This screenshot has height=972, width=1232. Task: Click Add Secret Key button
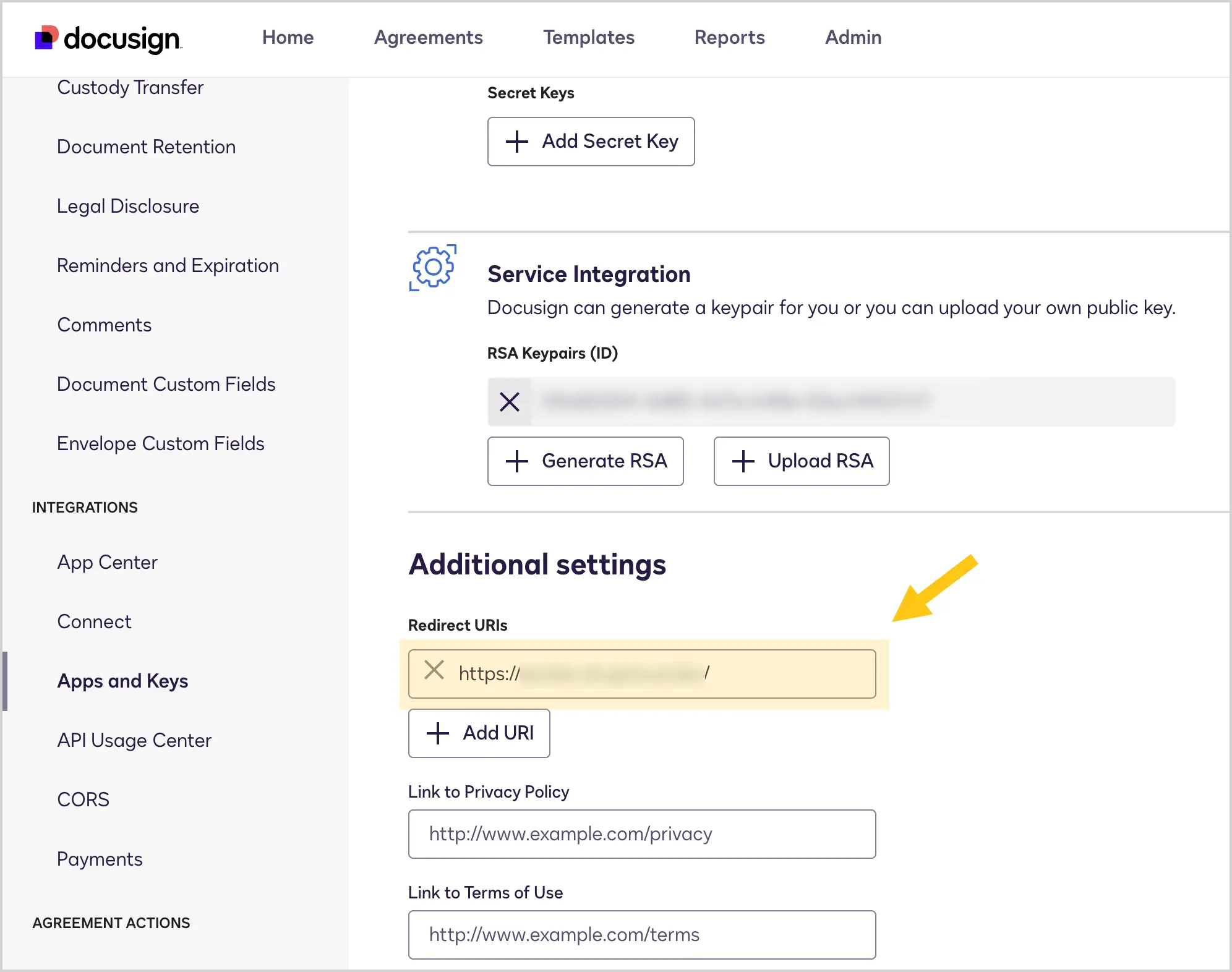[591, 142]
